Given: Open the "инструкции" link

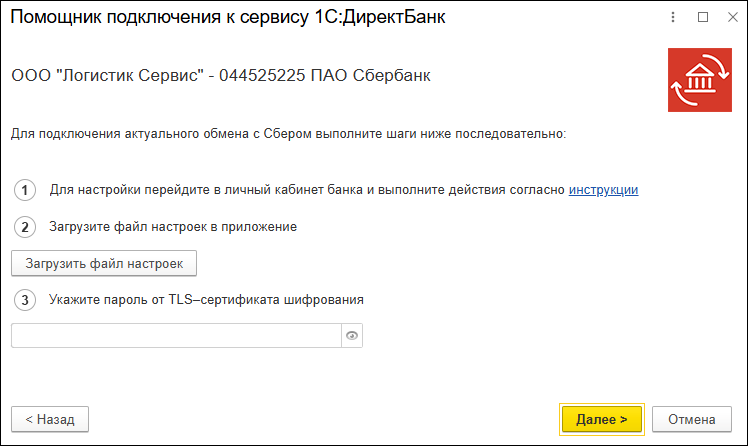Looking at the screenshot, I should coord(603,190).
